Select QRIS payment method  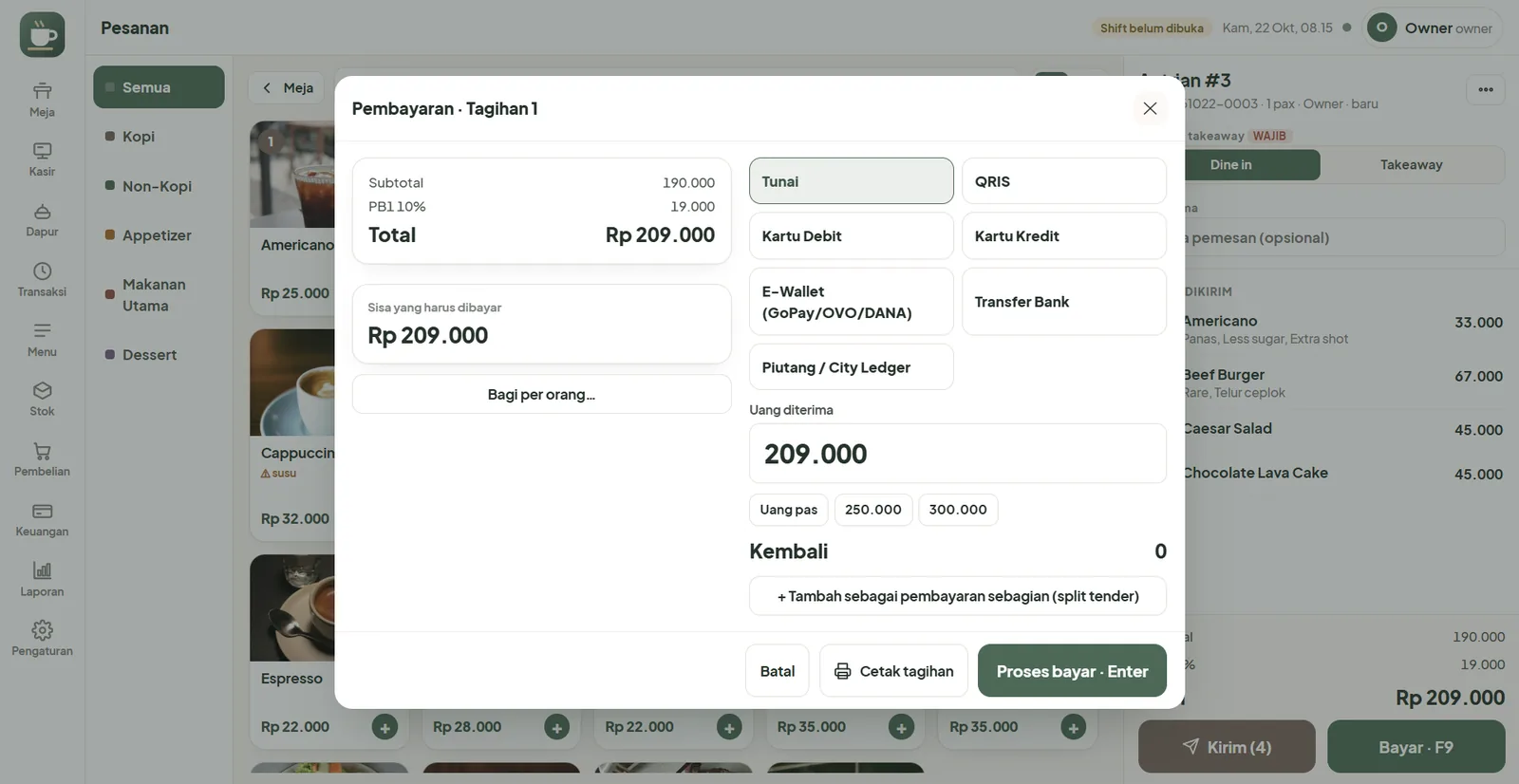point(1064,181)
